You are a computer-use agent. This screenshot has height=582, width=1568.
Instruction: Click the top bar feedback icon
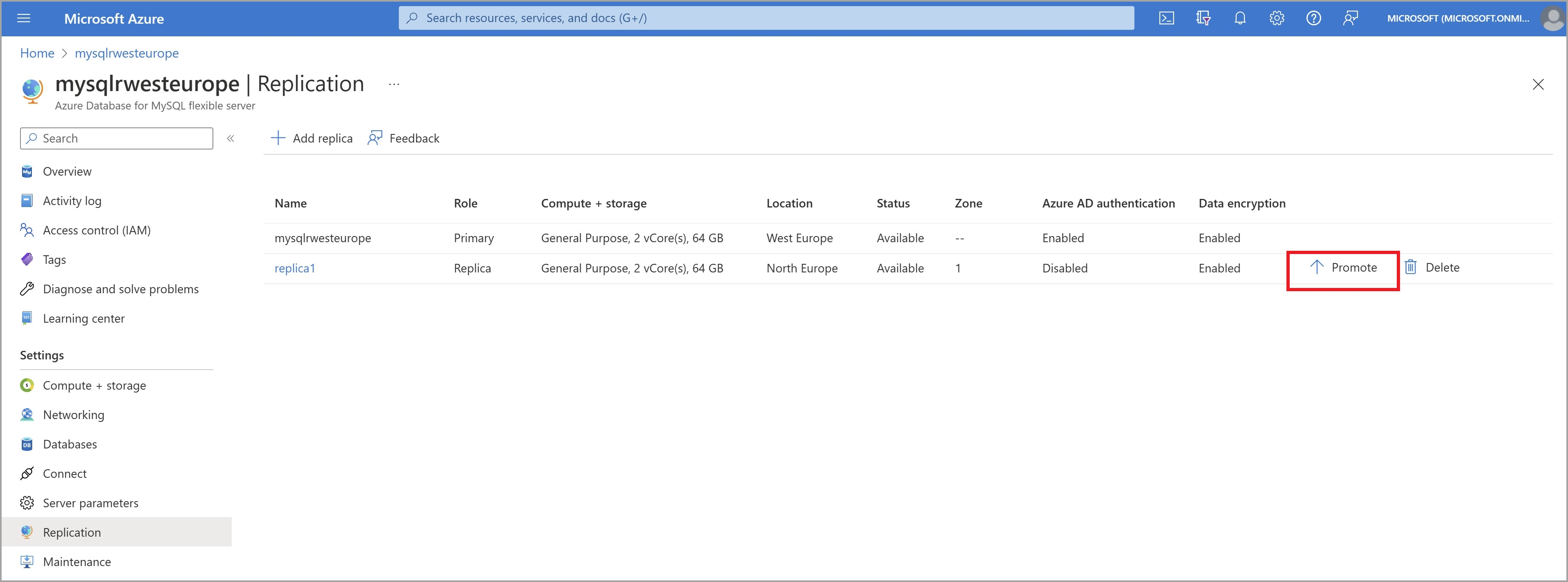click(x=1350, y=18)
